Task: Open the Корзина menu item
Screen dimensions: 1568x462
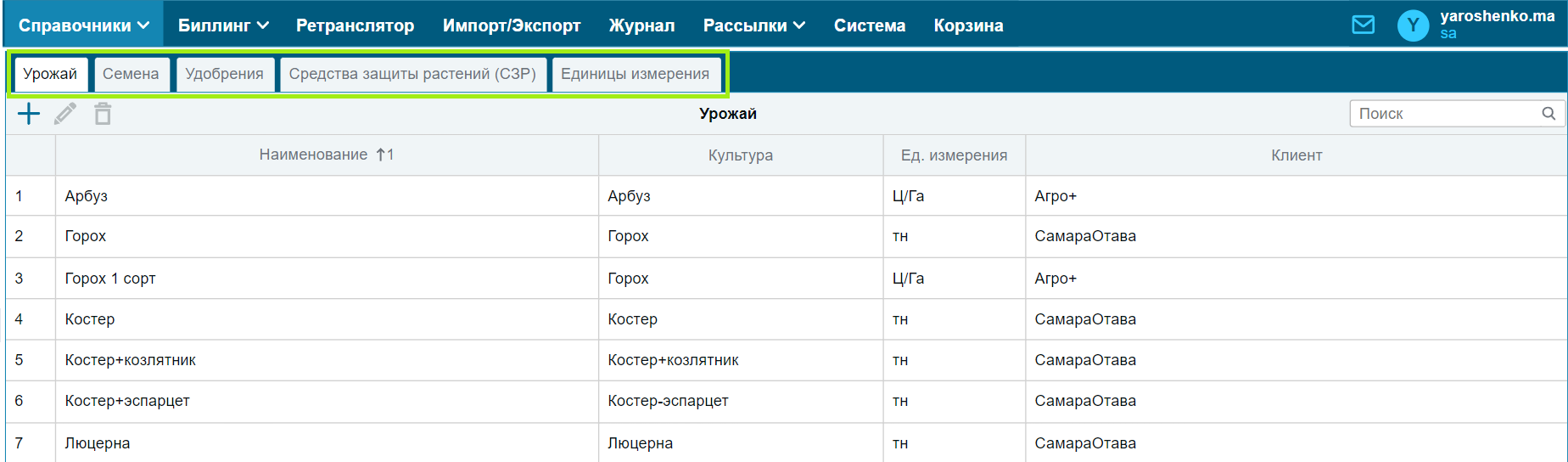Action: (x=968, y=25)
